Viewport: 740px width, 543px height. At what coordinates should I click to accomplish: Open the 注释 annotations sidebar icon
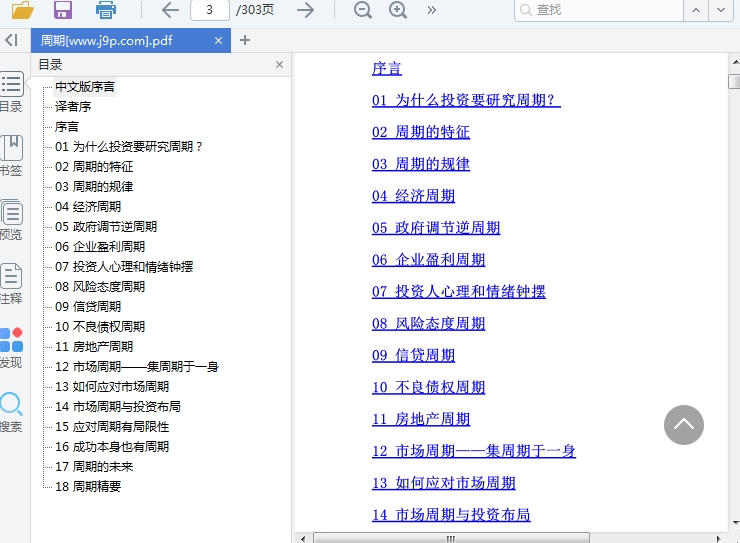pyautogui.click(x=11, y=284)
